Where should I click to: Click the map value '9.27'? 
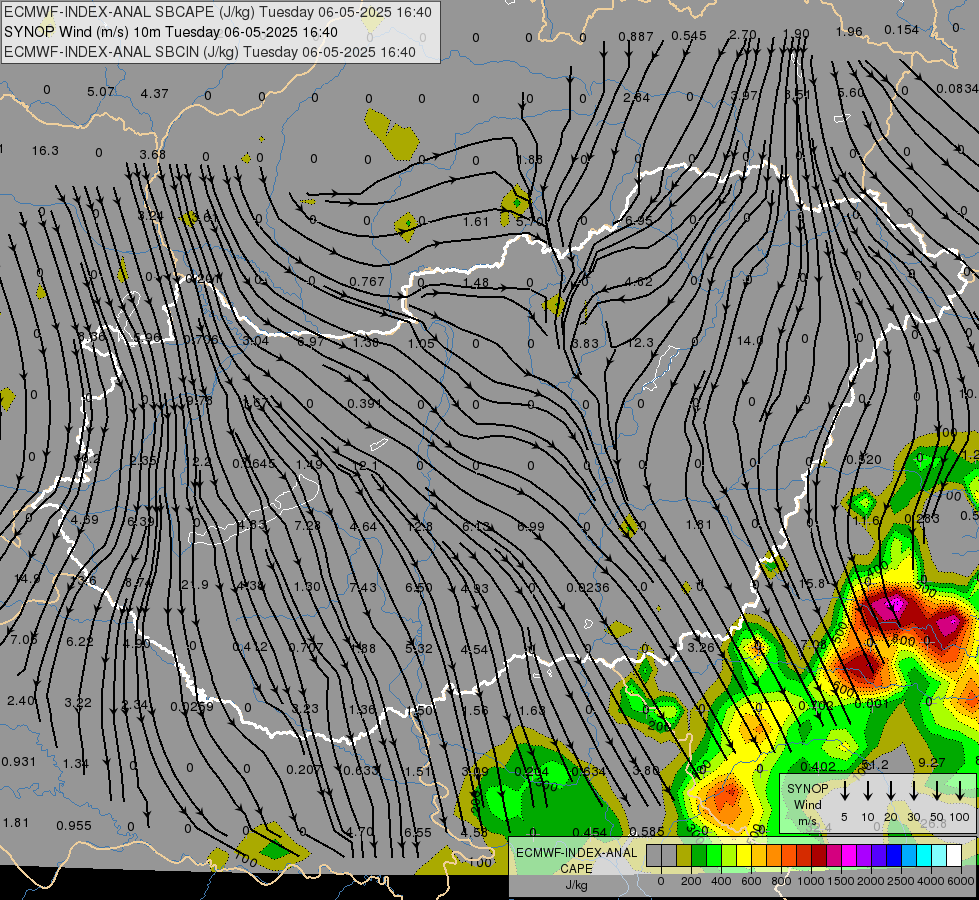click(x=932, y=762)
